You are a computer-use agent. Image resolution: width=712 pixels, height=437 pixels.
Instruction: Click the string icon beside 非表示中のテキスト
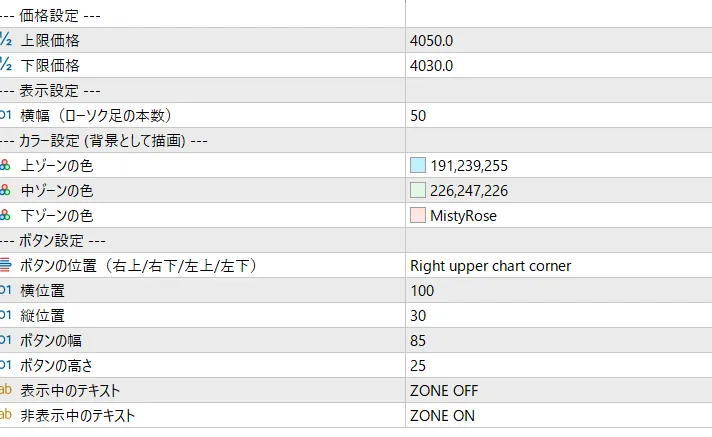[5, 414]
